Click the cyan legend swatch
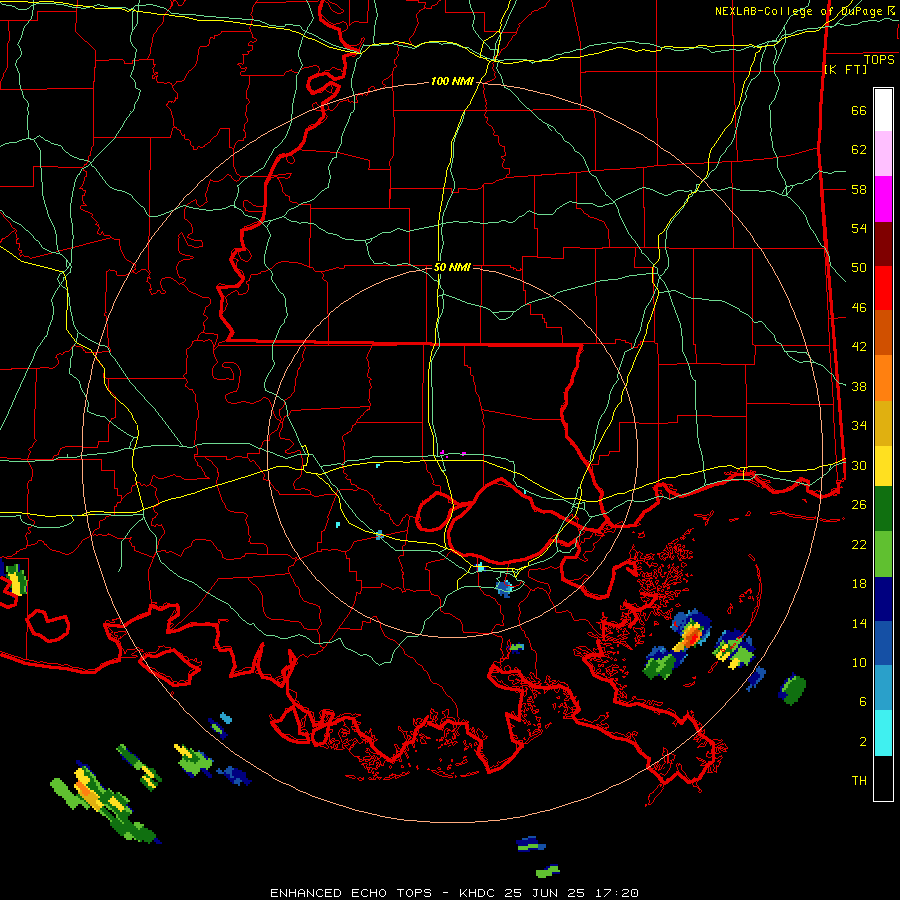 (883, 733)
